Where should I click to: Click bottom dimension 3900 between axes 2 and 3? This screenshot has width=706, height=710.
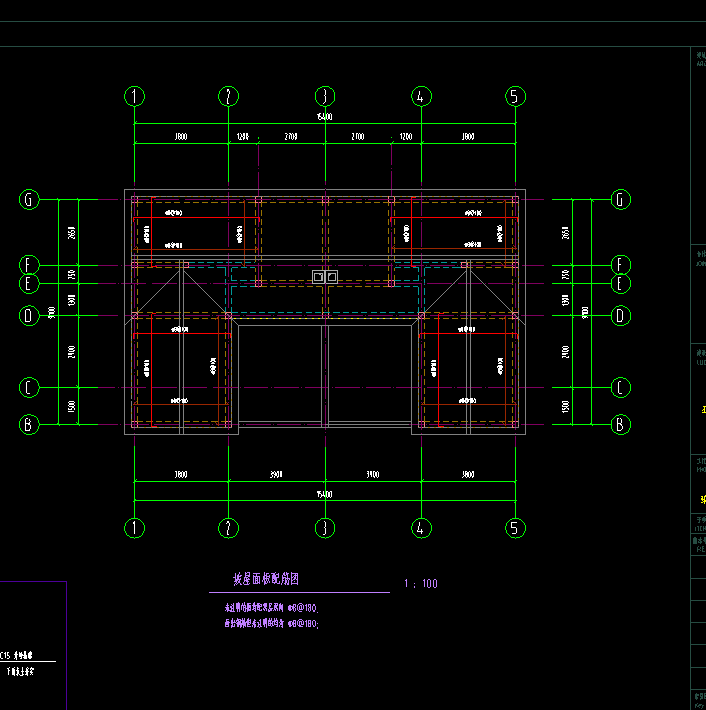tap(276, 475)
